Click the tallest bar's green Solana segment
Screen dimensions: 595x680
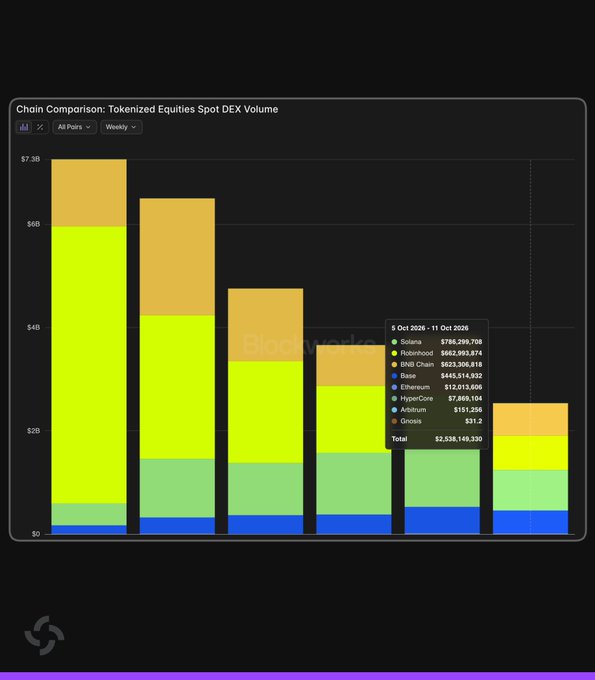click(89, 514)
